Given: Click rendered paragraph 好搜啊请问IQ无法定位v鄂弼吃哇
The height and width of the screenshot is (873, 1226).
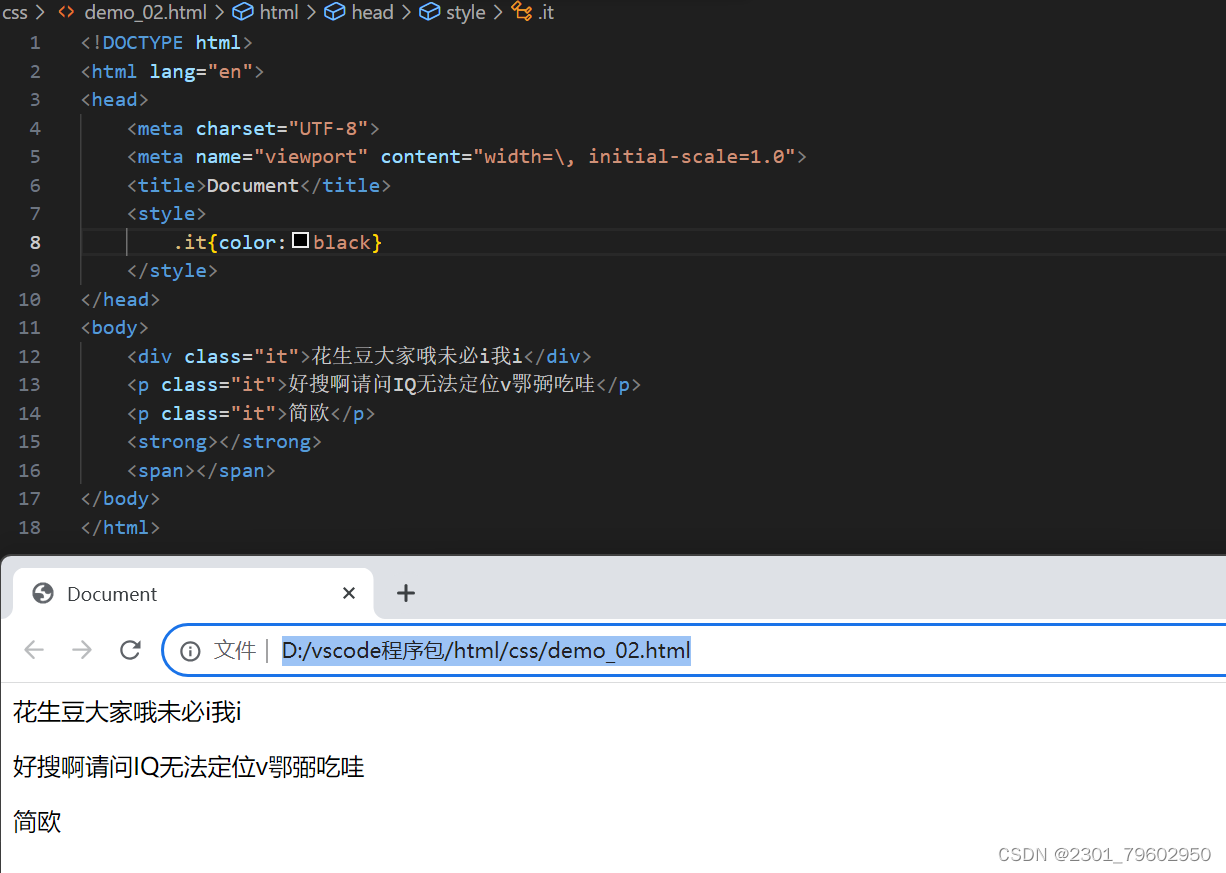Looking at the screenshot, I should [x=189, y=767].
